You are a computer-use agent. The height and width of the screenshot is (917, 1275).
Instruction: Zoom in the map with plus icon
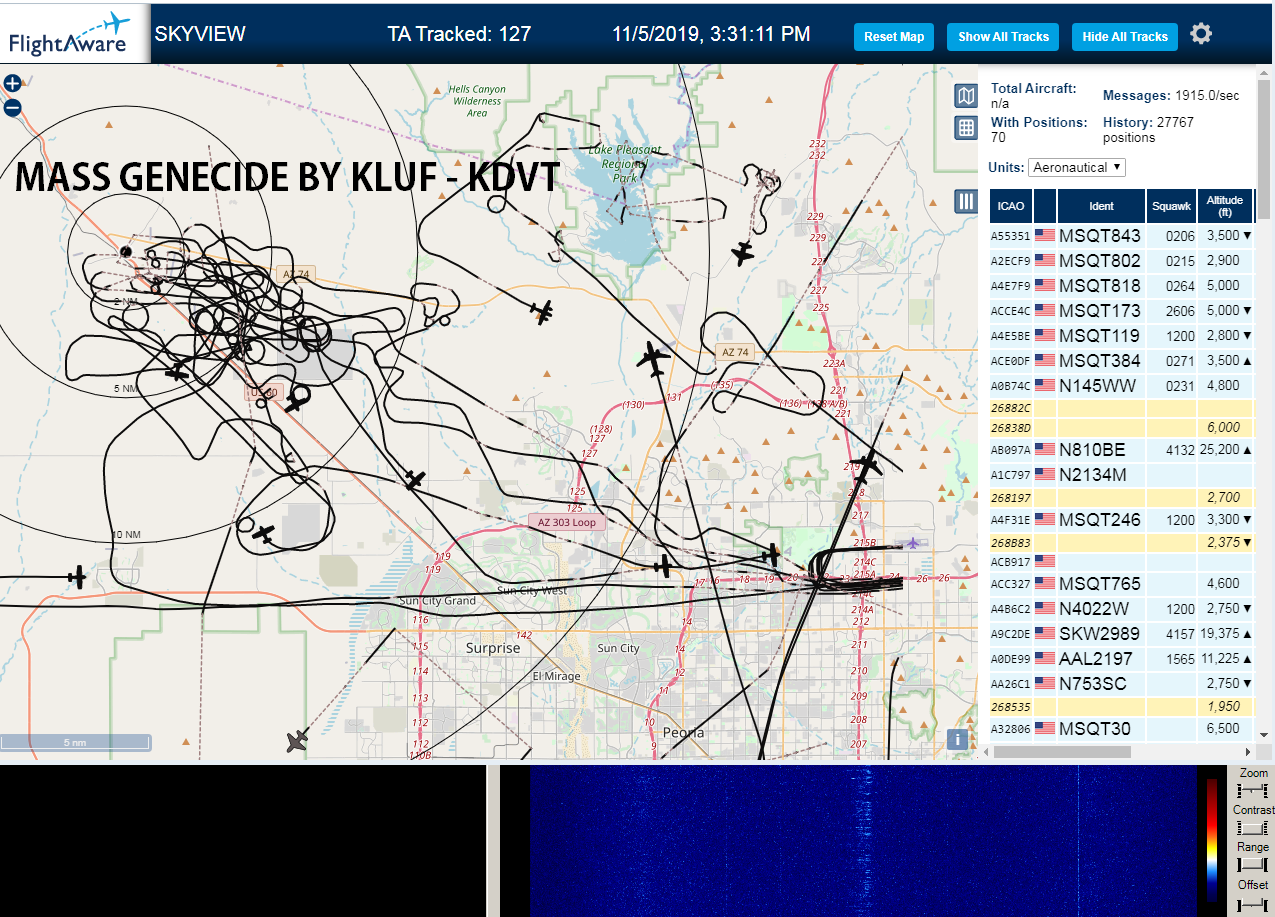point(13,84)
